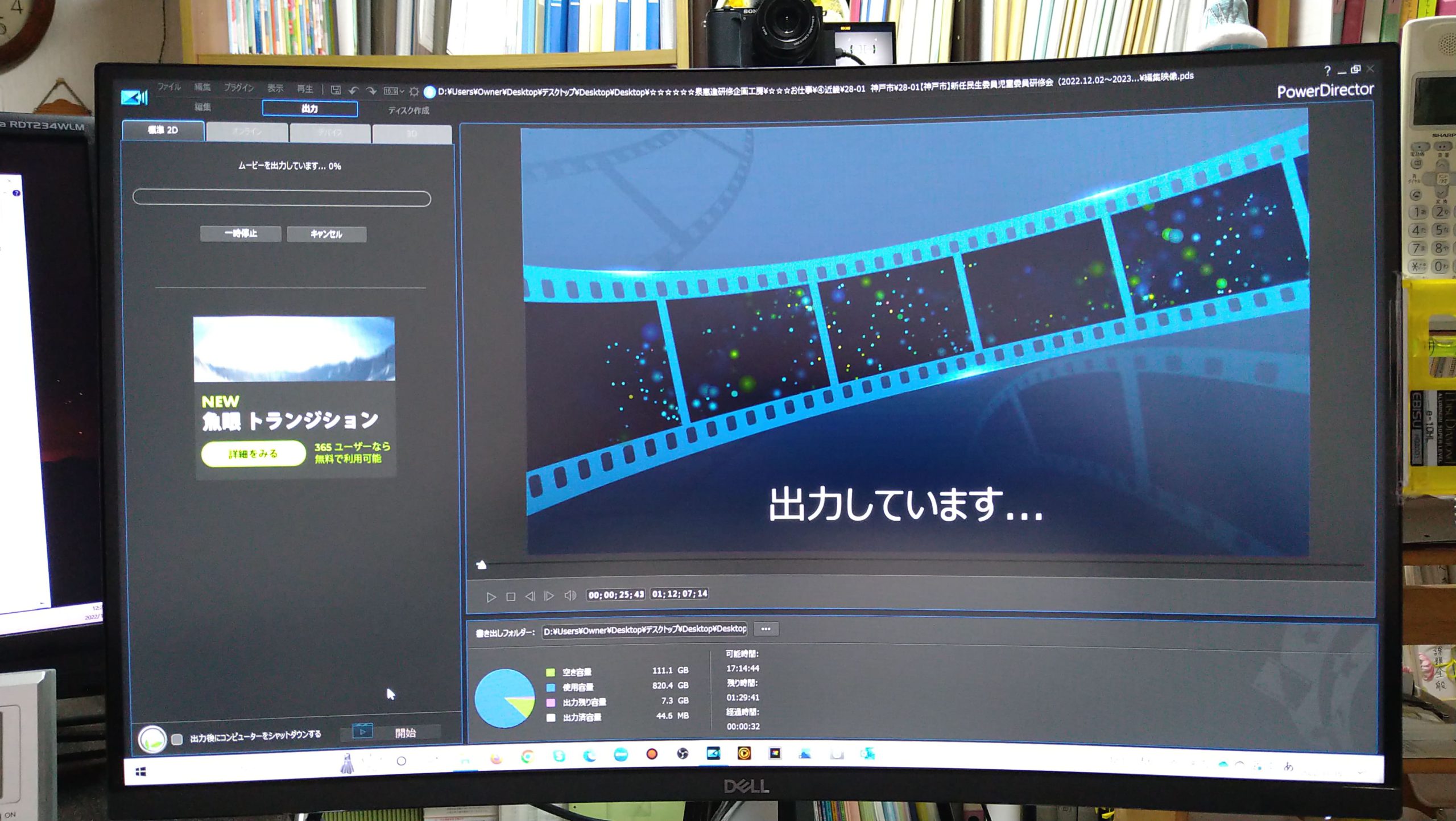Click the 820.4 GB used space value
Screen dimensions: 1456x821
tap(670, 686)
